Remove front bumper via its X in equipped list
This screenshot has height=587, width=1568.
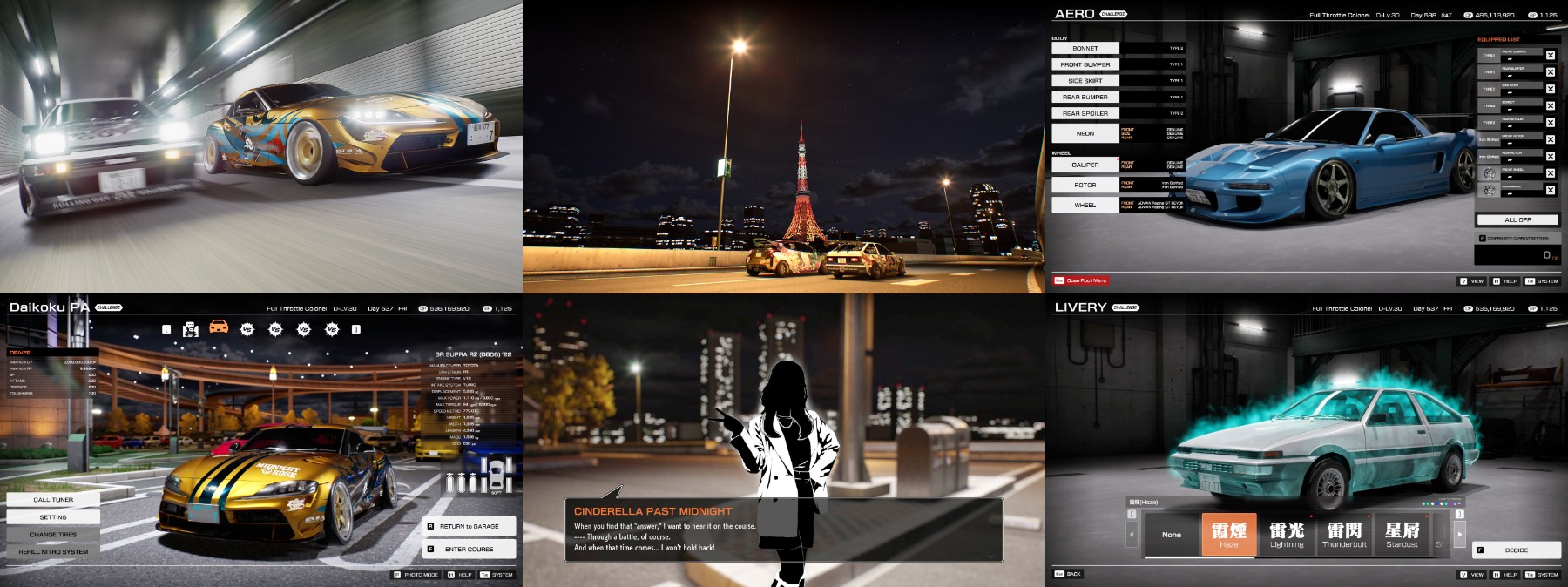(1551, 55)
